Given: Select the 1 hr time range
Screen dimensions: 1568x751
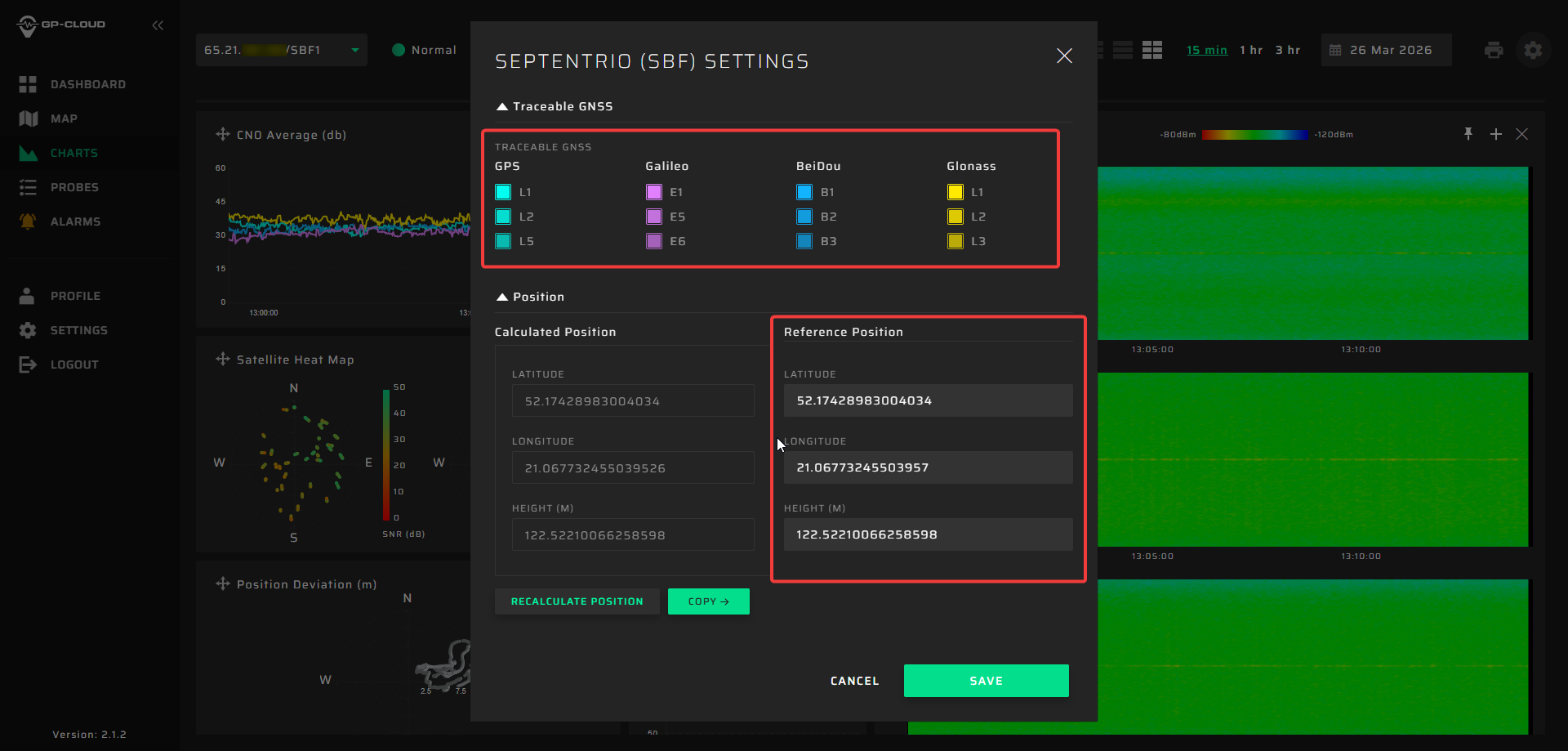Looking at the screenshot, I should pos(1251,50).
